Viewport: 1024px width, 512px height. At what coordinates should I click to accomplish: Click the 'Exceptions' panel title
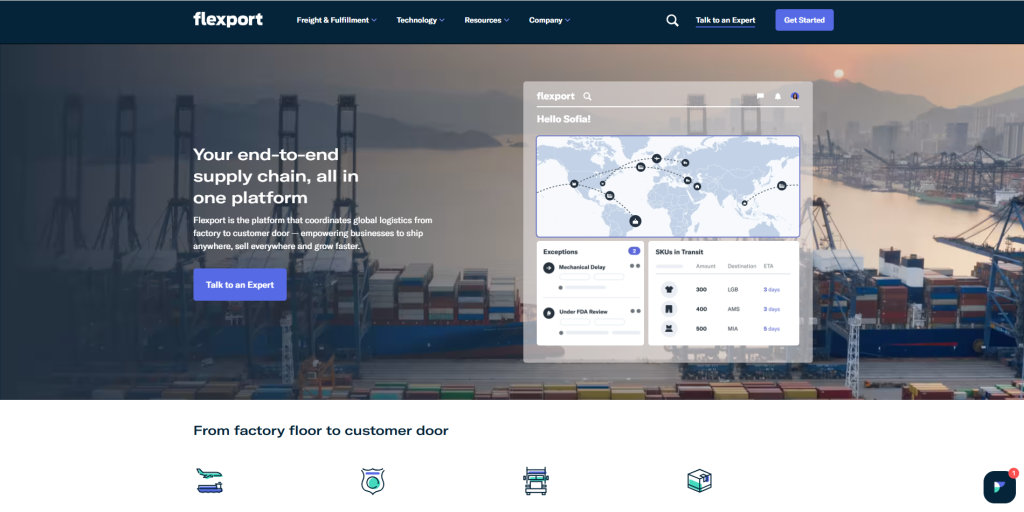[x=560, y=251]
